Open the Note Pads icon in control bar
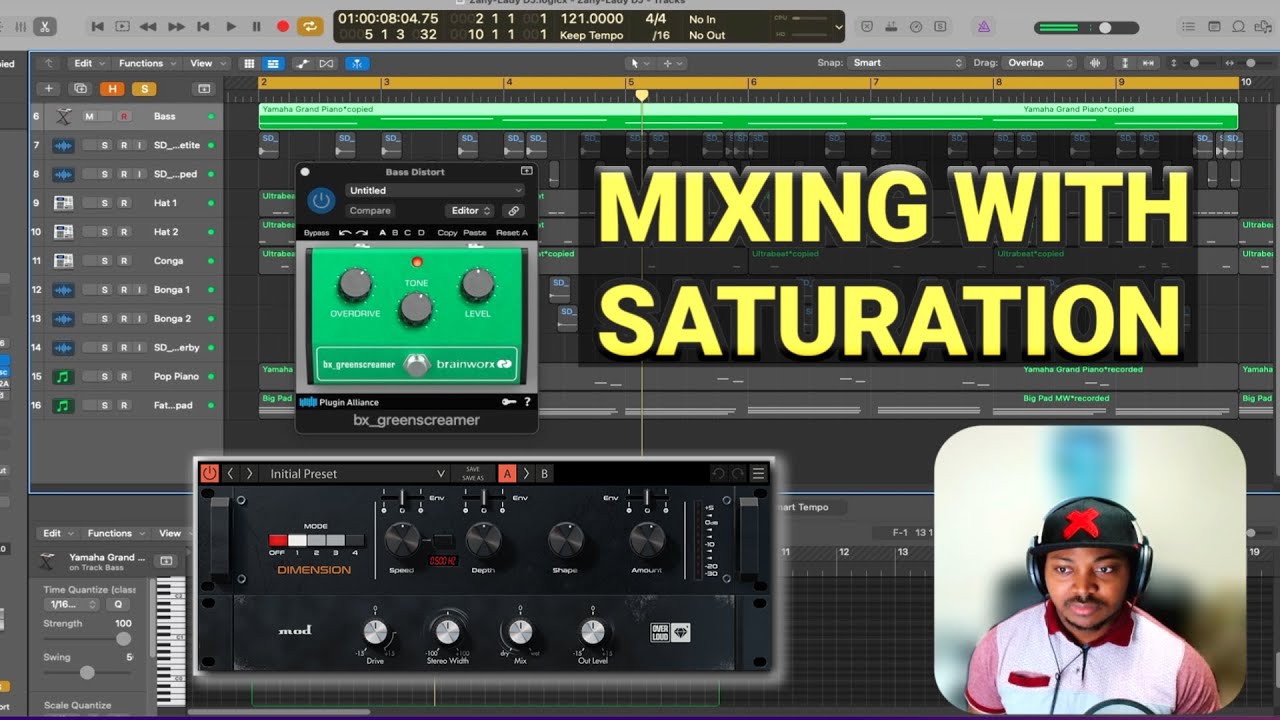 [1213, 27]
